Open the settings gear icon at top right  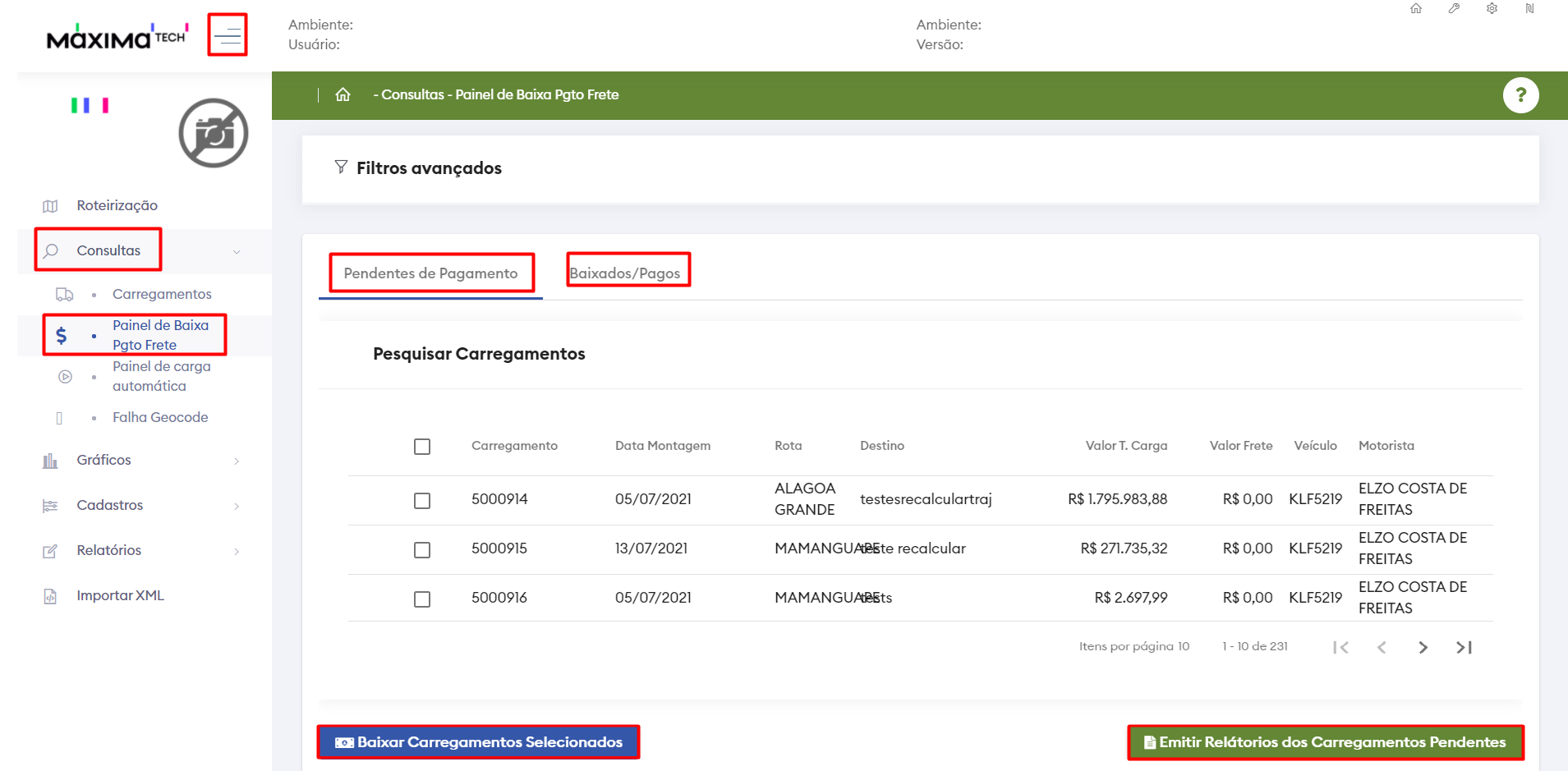pos(1492,9)
